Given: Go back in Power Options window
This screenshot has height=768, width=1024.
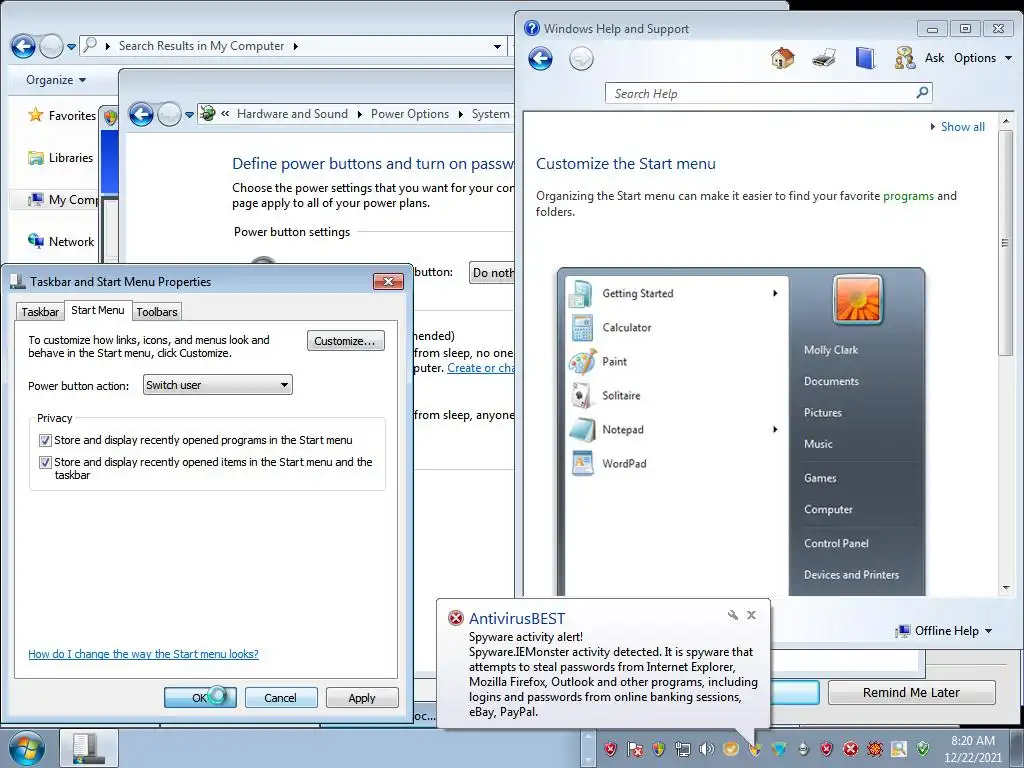Looking at the screenshot, I should pyautogui.click(x=141, y=114).
